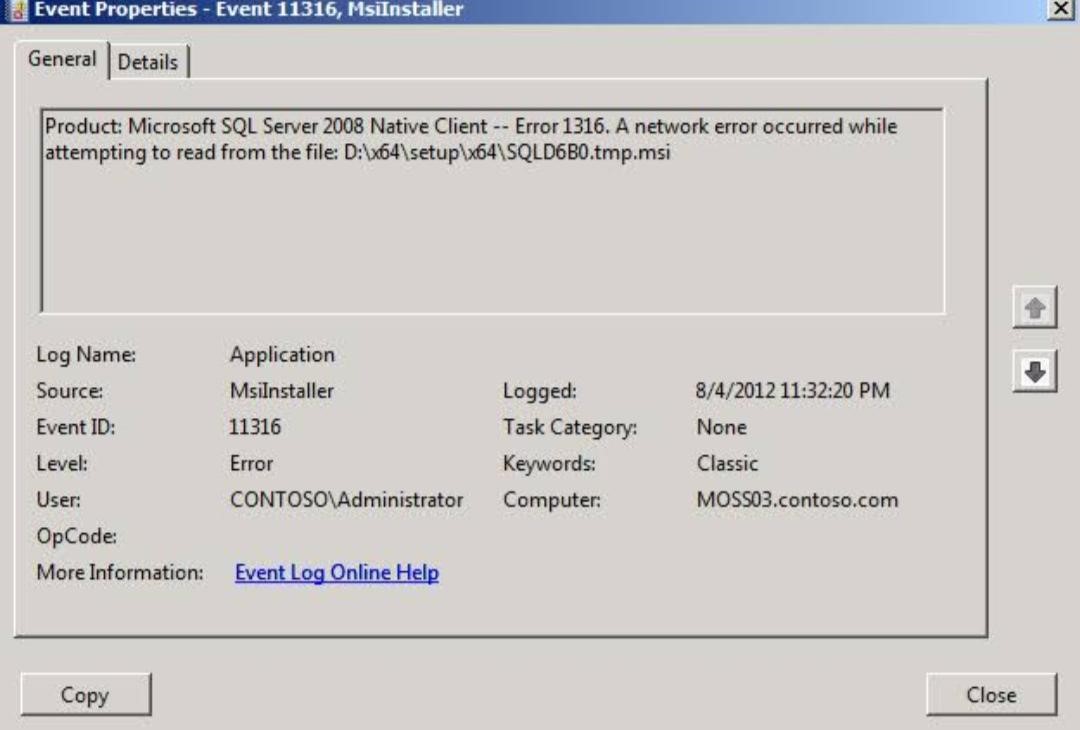Image resolution: width=1080 pixels, height=730 pixels.
Task: Select computer name MOSS03.contoso.com
Action: [x=798, y=499]
